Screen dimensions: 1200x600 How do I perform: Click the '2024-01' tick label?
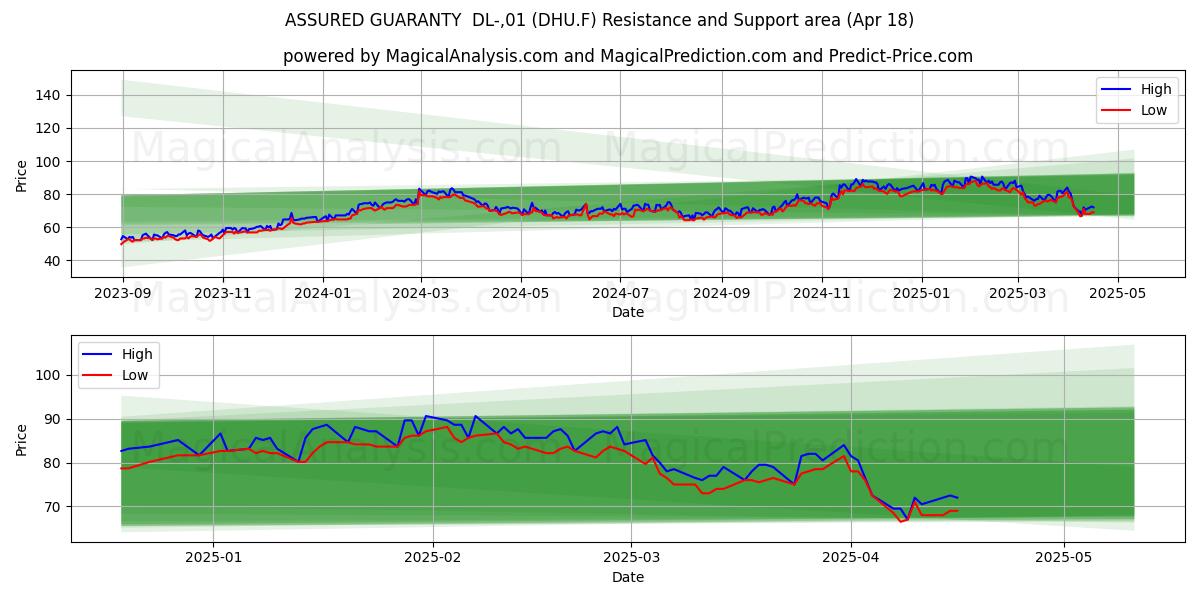(322, 294)
